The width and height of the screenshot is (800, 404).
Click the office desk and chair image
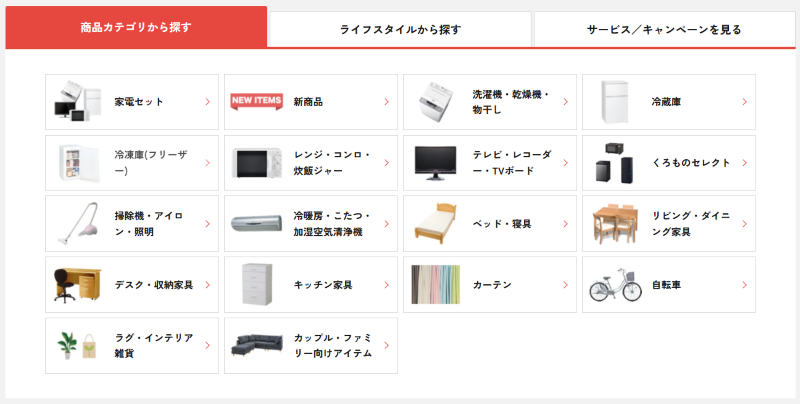point(78,284)
